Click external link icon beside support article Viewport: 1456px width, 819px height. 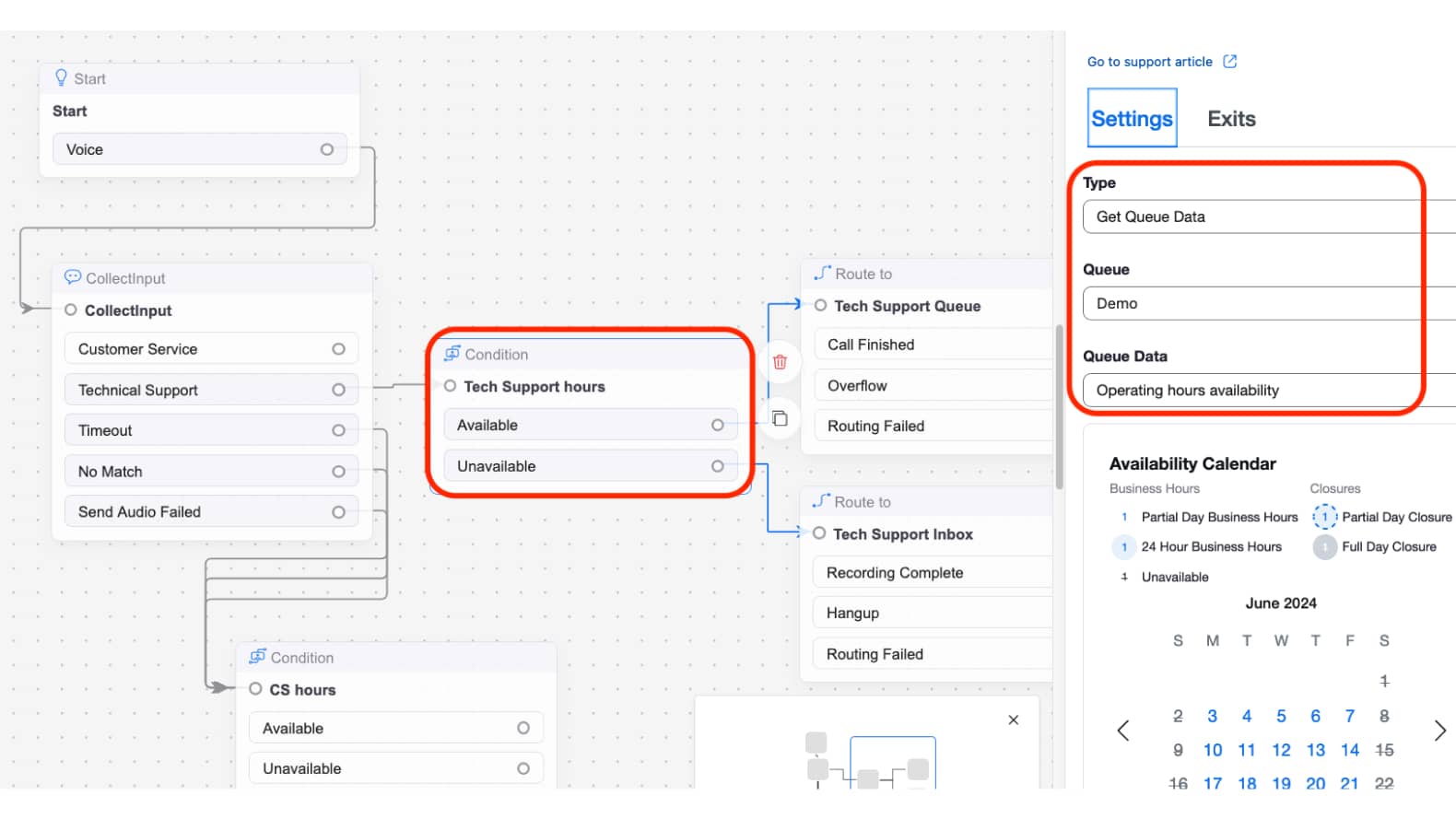[1229, 62]
